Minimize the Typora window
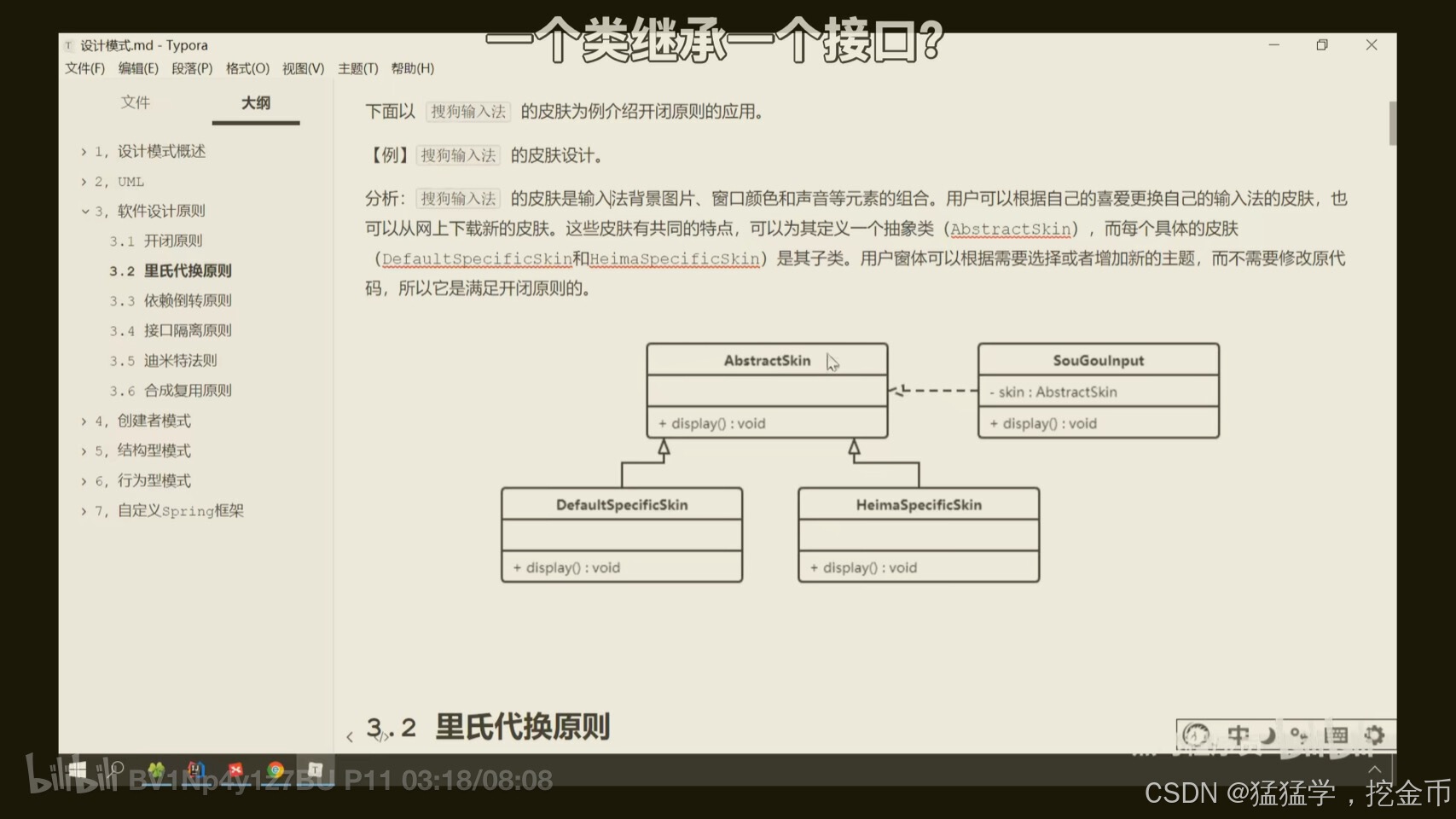Screen dimensions: 1456x819 1274,44
